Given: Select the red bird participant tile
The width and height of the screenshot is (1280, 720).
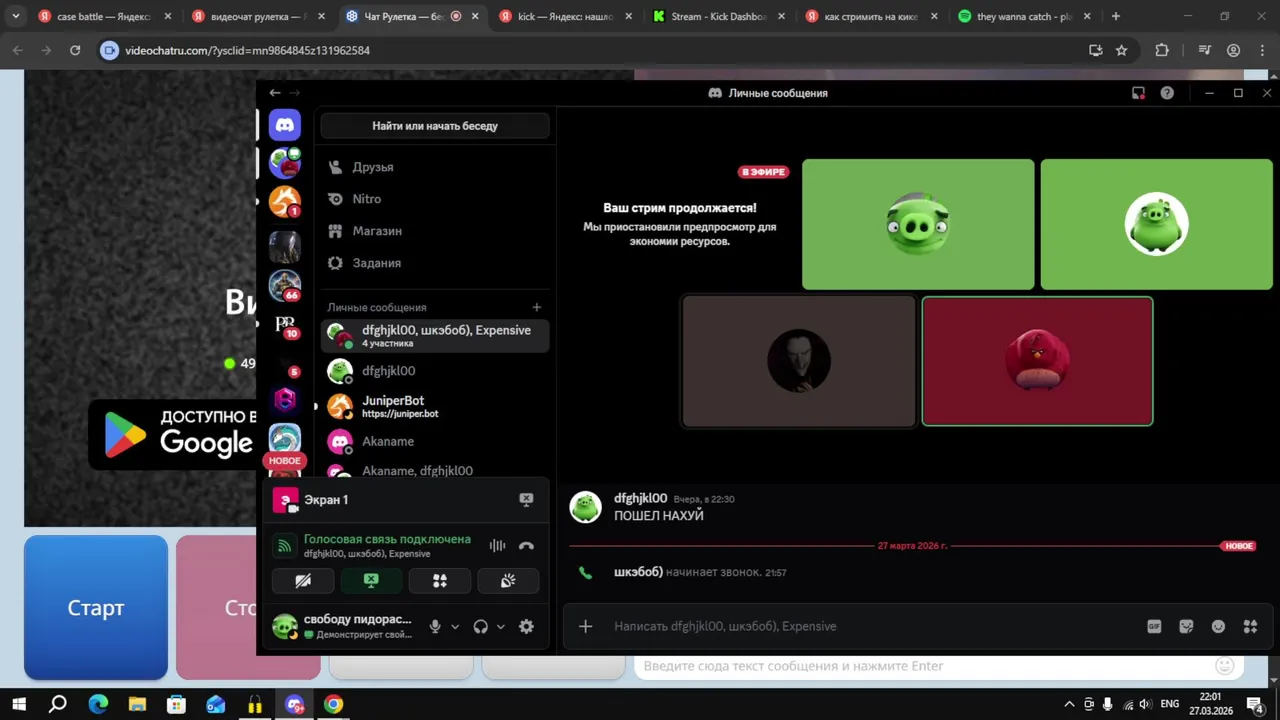Looking at the screenshot, I should (x=1037, y=361).
